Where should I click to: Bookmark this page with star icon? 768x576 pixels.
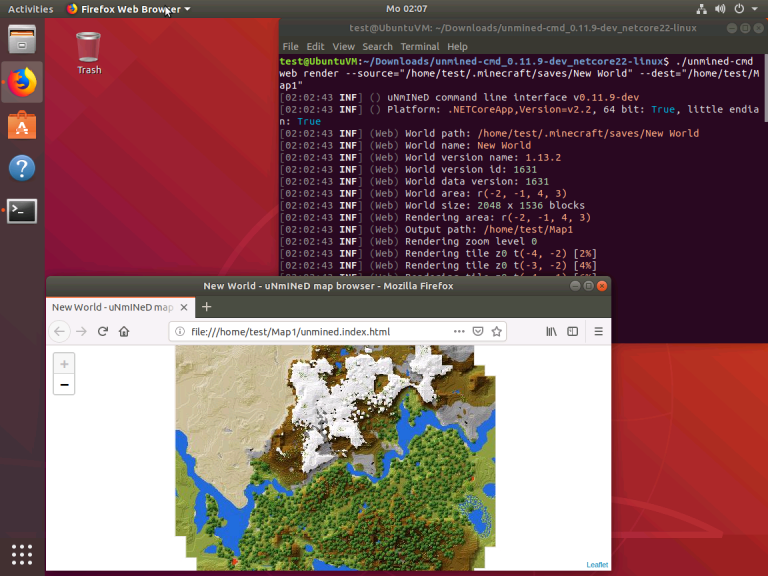(x=496, y=331)
